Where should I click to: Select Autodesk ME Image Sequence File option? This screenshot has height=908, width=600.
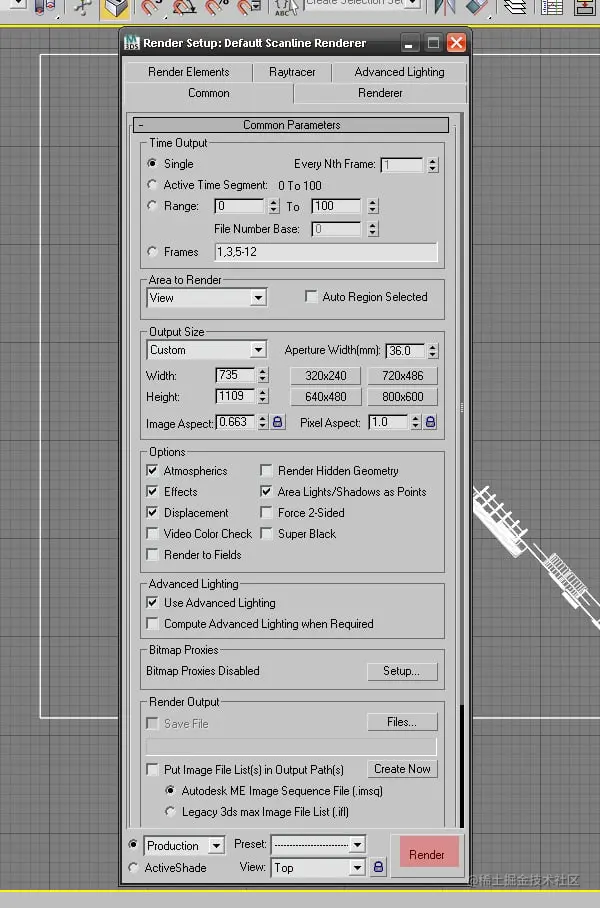pos(170,790)
